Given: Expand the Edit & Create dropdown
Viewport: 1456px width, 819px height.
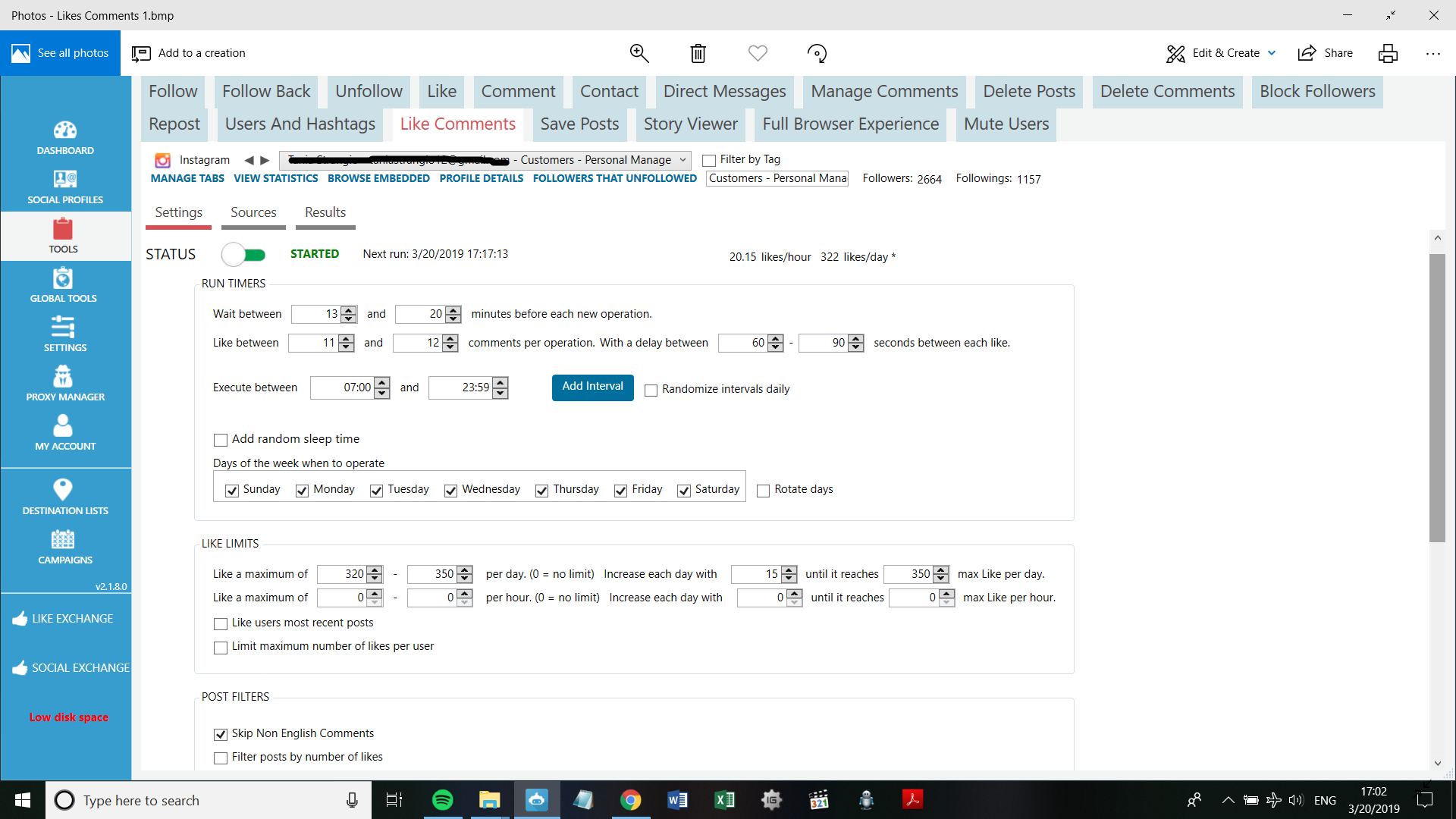Looking at the screenshot, I should tap(1272, 53).
